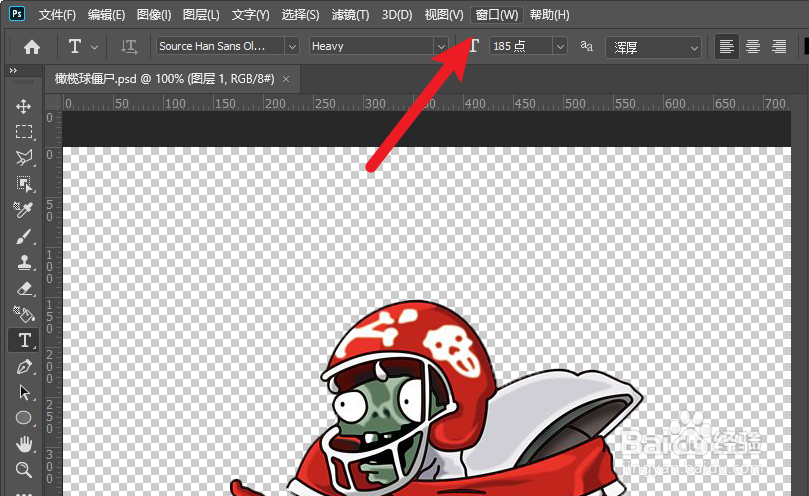The height and width of the screenshot is (496, 809).
Task: Open the 滤镜(T) menu
Action: 350,15
